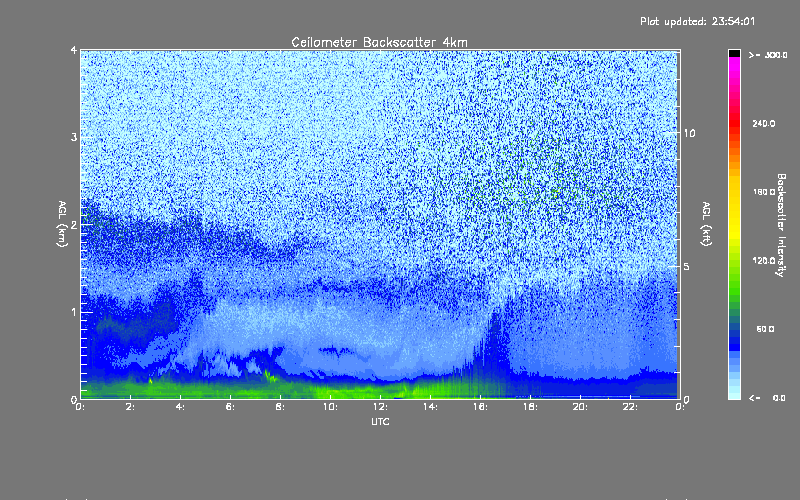Click the '14:' time tick label
Image resolution: width=800 pixels, height=500 pixels.
point(430,407)
